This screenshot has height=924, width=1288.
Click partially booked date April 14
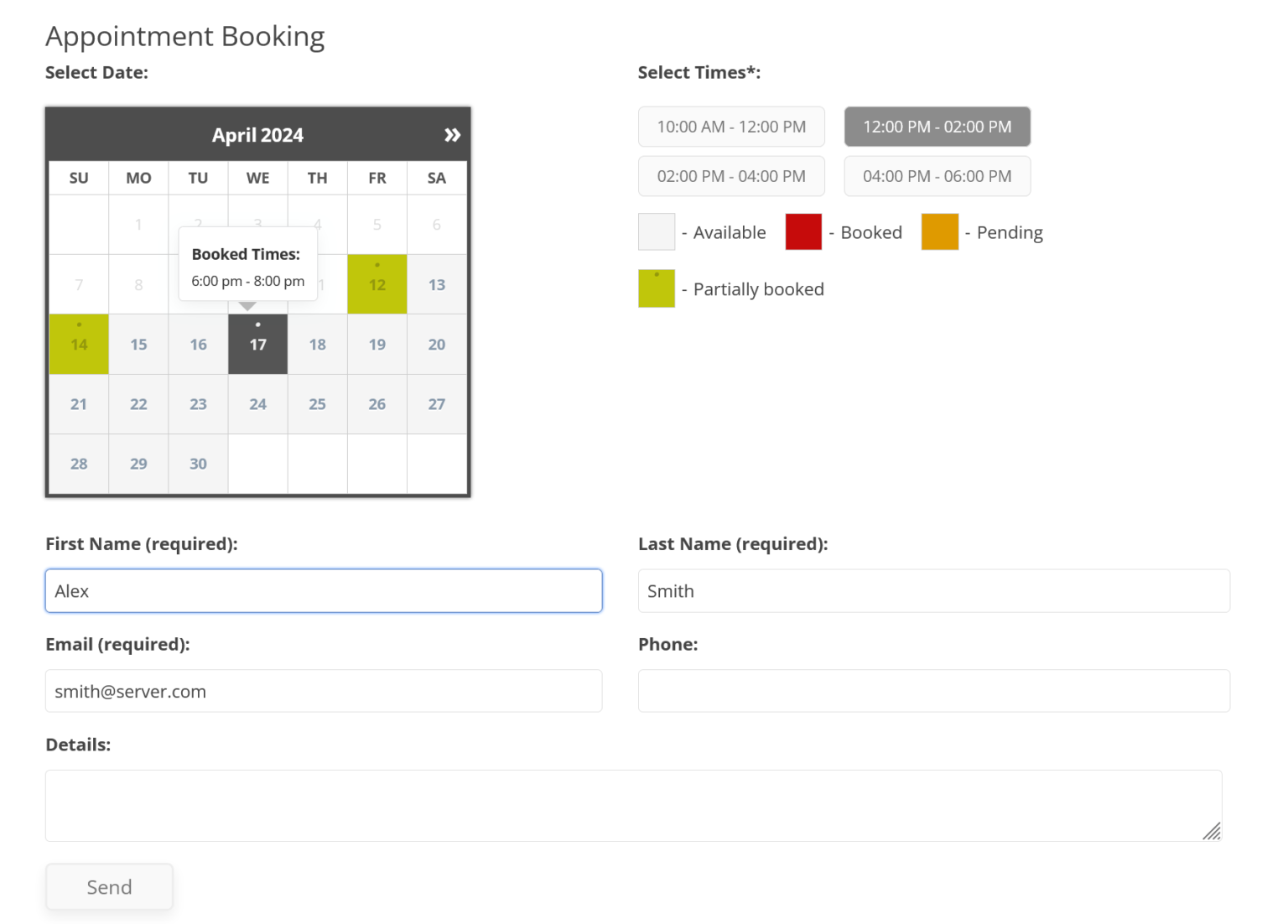click(x=78, y=344)
